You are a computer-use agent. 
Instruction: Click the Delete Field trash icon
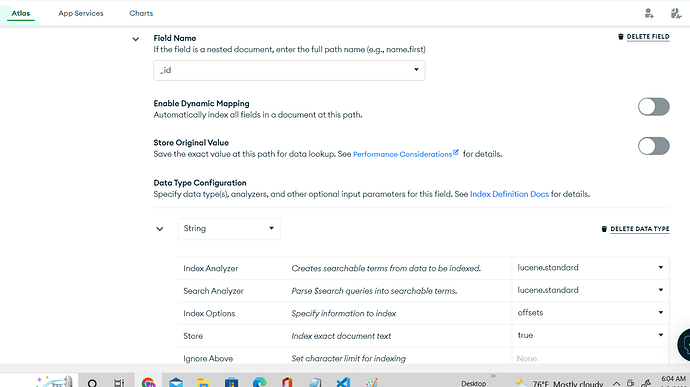(620, 37)
